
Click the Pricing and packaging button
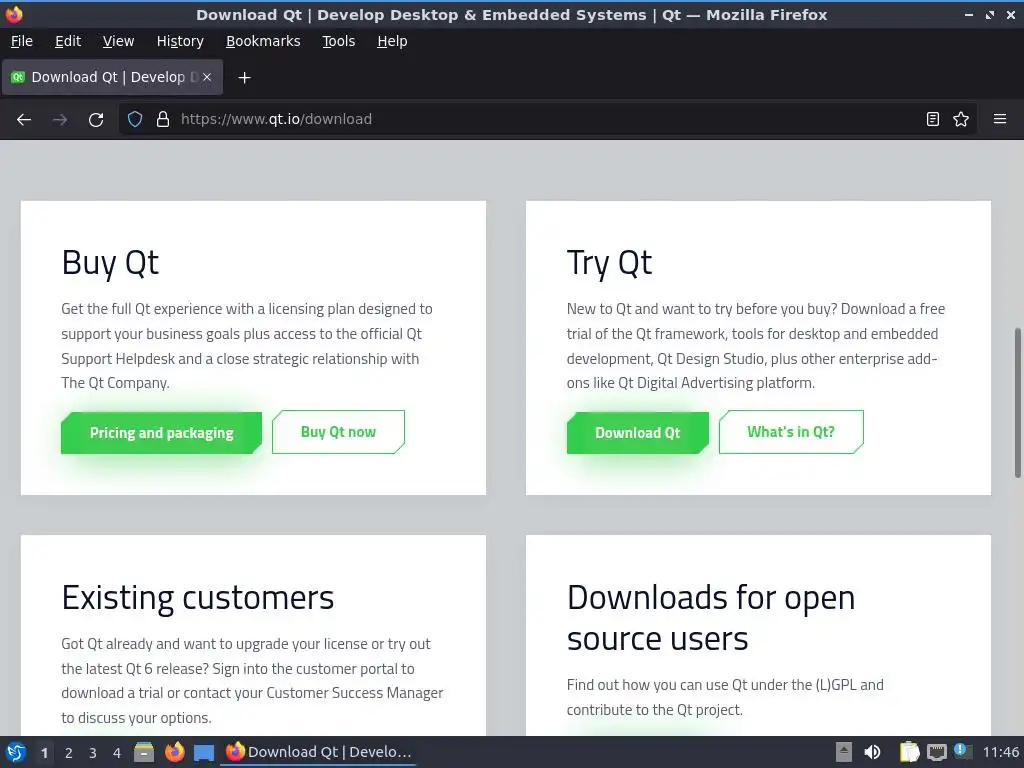161,432
